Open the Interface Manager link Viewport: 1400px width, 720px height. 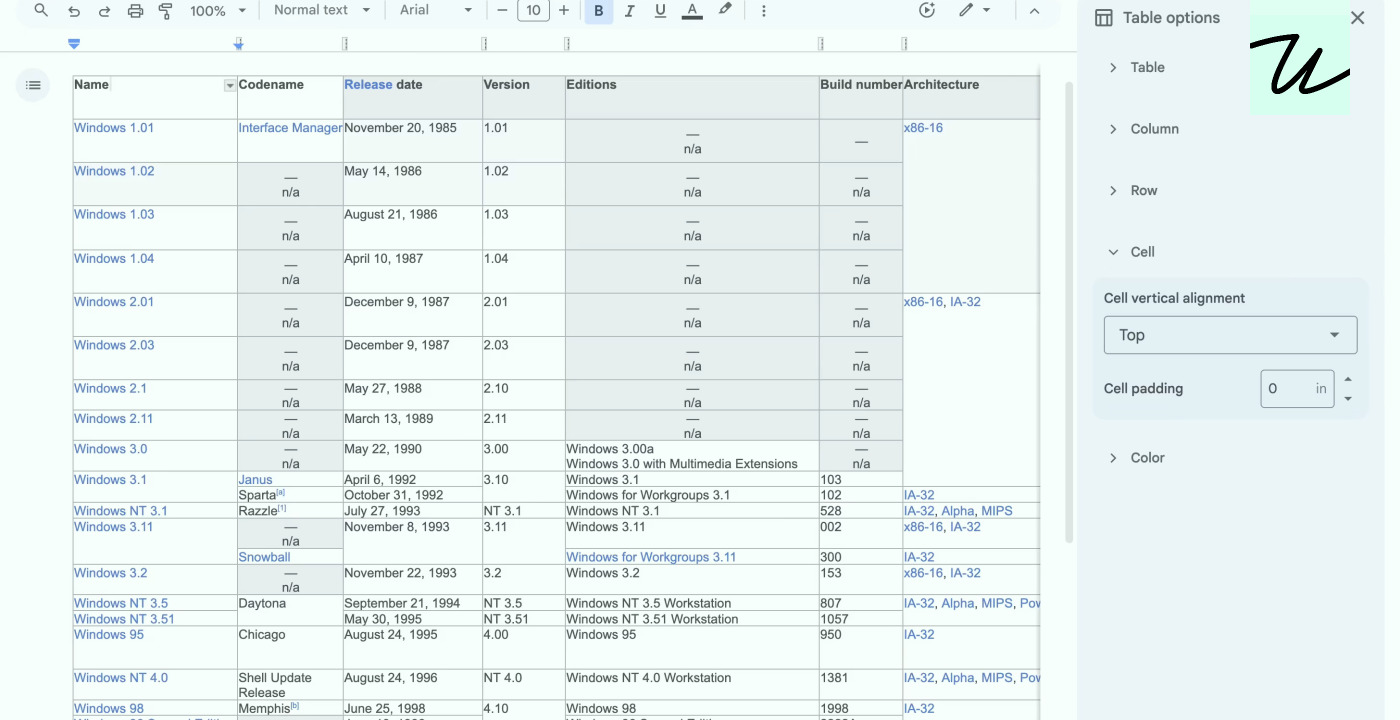290,128
